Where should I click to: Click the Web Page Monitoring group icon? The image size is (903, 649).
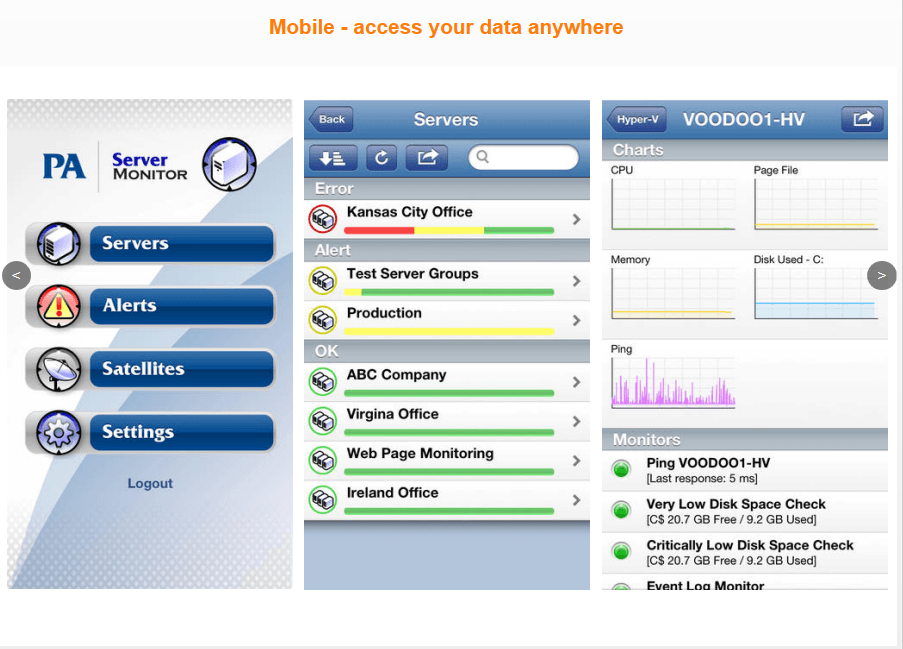(322, 460)
